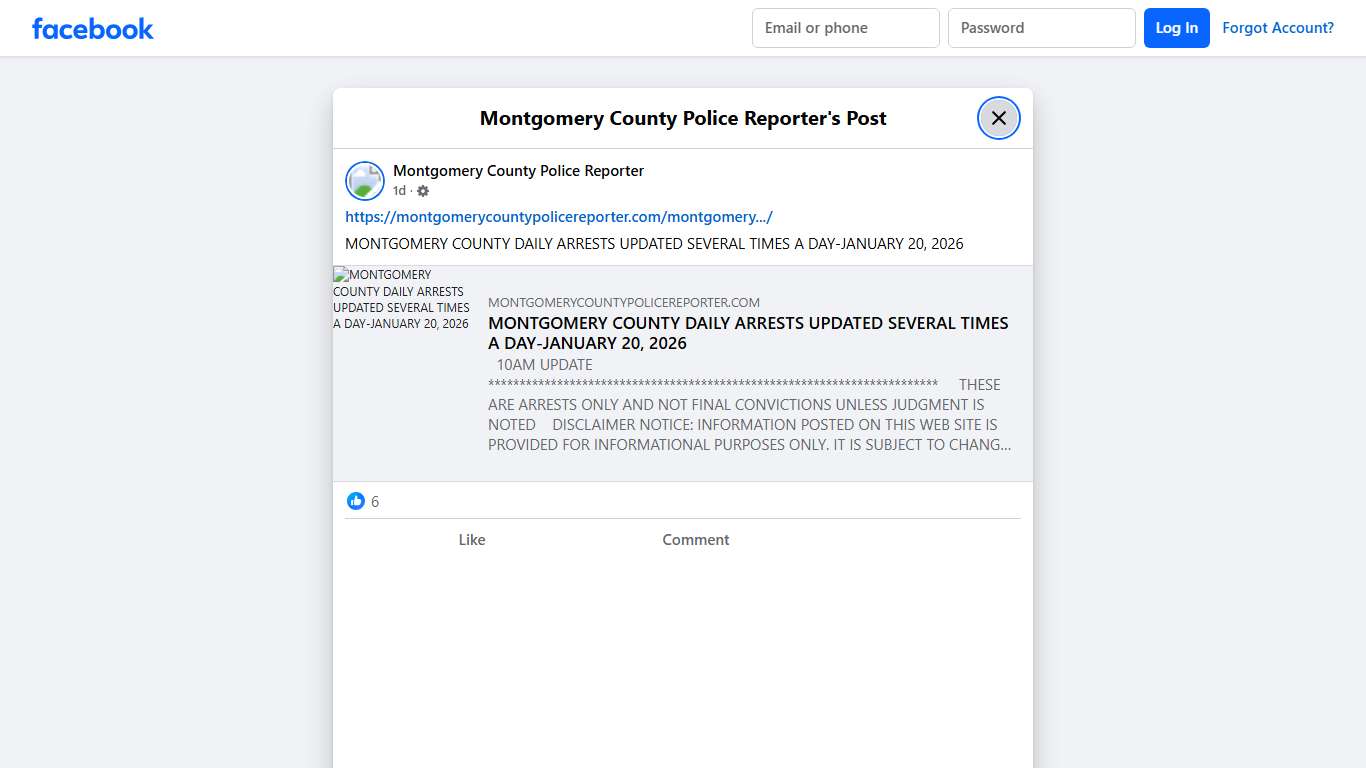Click Montgomery County Police Reporter's profile picture
This screenshot has height=768, width=1366.
click(365, 181)
